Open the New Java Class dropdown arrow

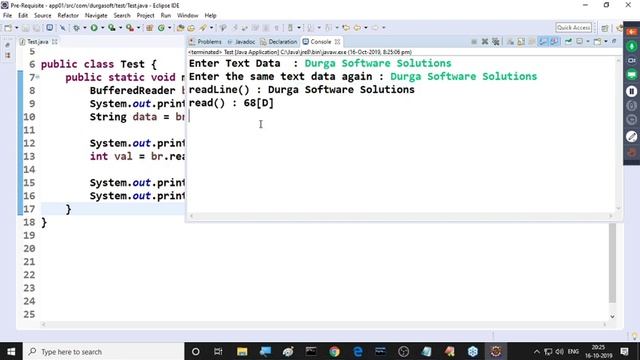[169, 28]
